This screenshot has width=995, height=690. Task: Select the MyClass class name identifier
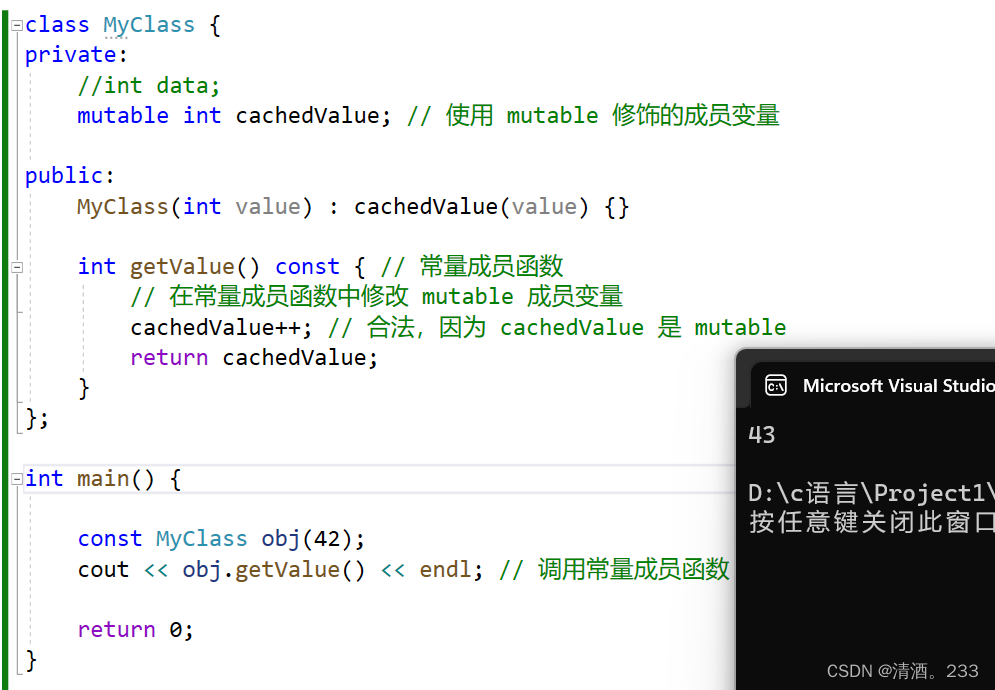pos(148,24)
